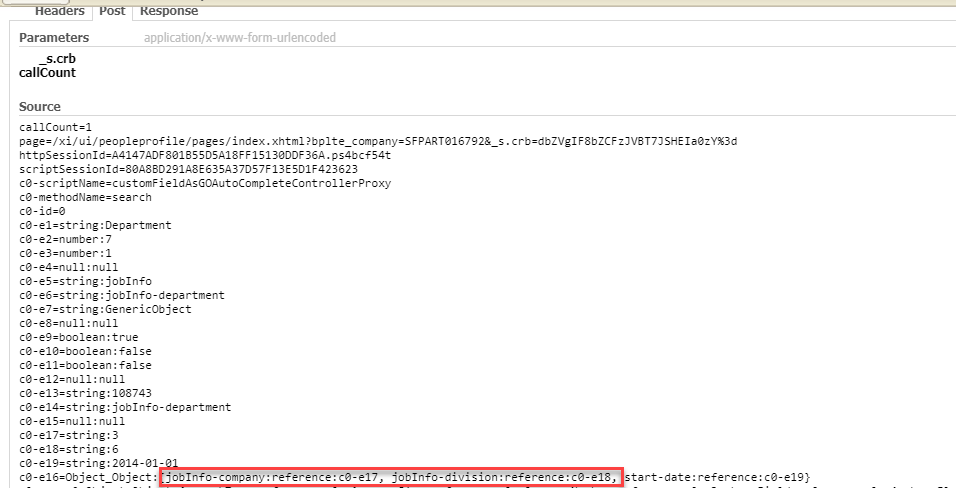Click the c0-e16=Object_Object label

88,477
